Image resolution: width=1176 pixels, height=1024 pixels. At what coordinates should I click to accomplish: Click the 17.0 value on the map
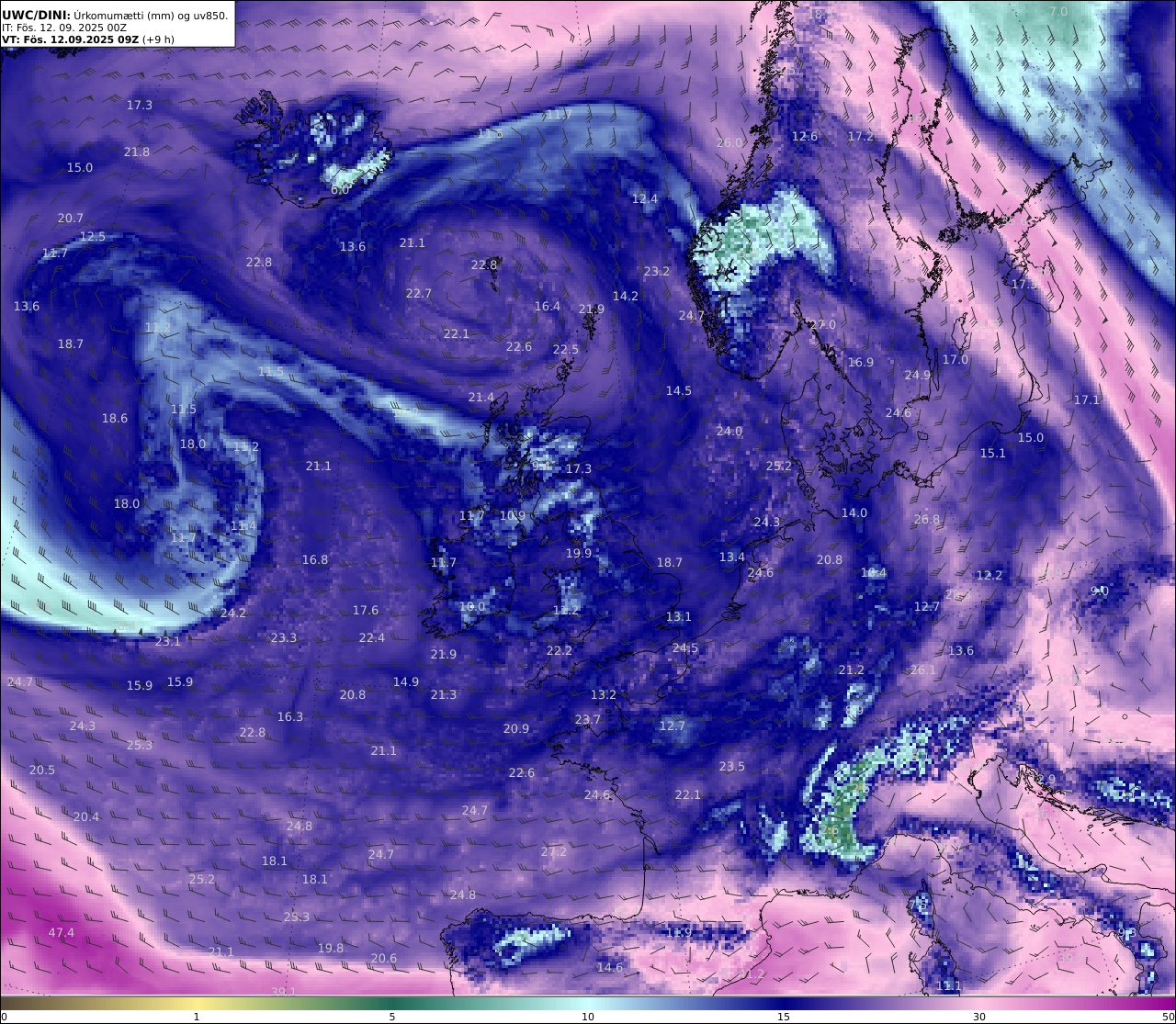tap(955, 359)
